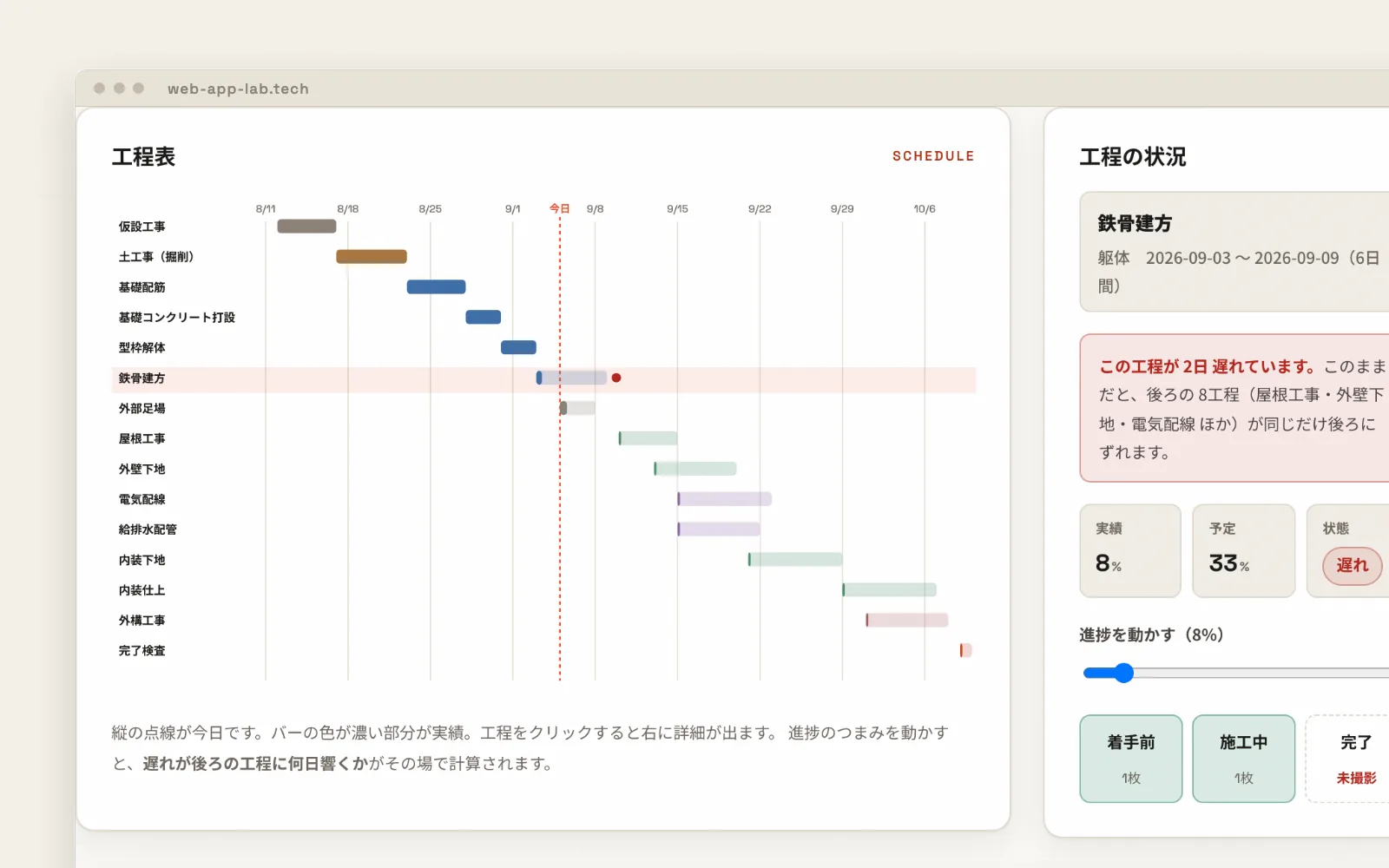Select the 給排水配管 bar
This screenshot has width=1389, height=868.
point(719,529)
